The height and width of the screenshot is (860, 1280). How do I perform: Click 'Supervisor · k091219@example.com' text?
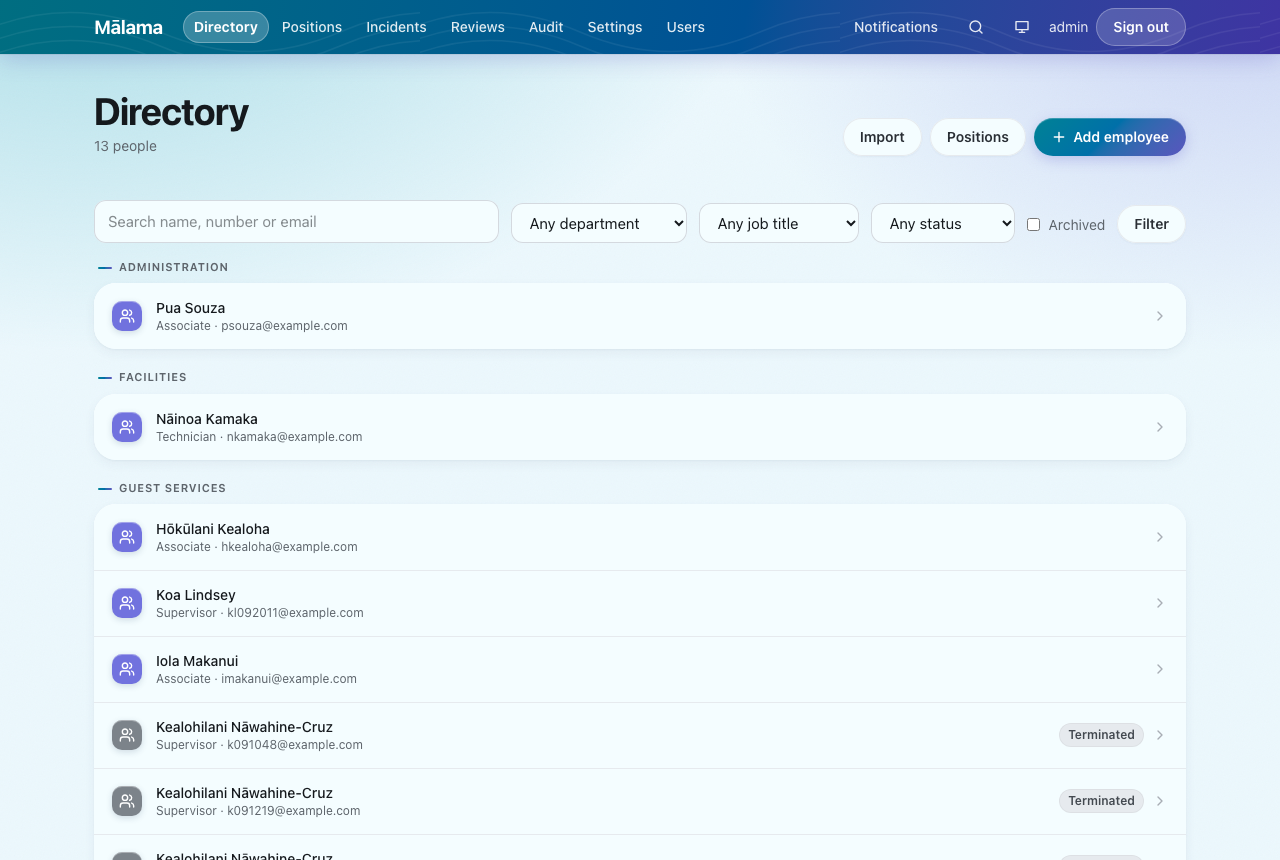pos(258,811)
